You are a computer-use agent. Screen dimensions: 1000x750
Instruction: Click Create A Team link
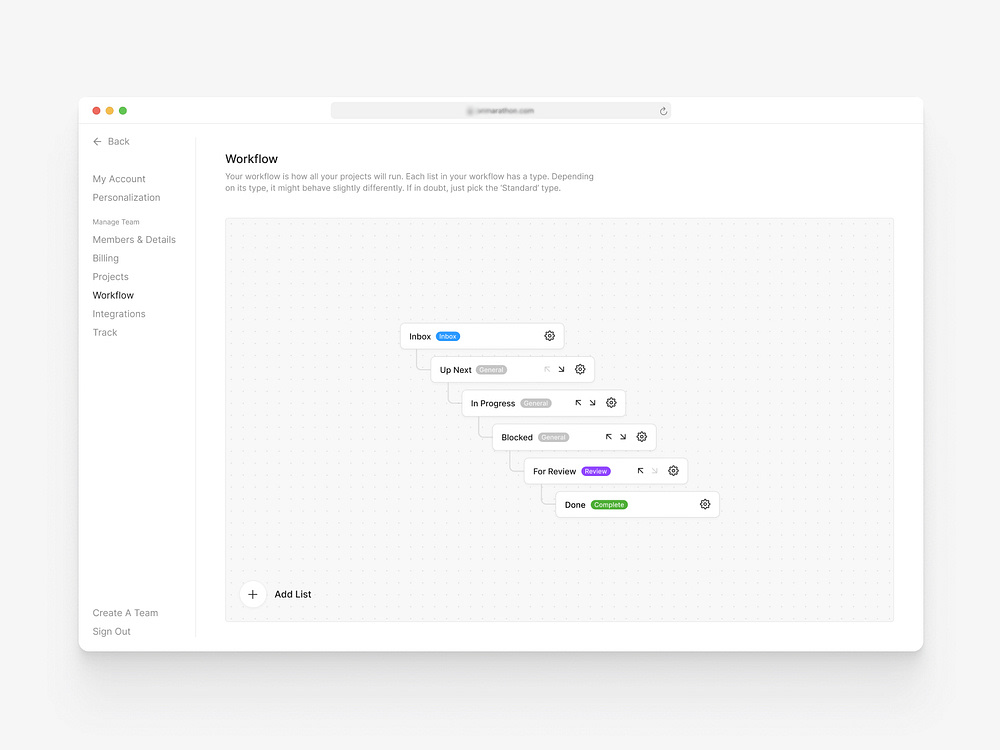(125, 613)
